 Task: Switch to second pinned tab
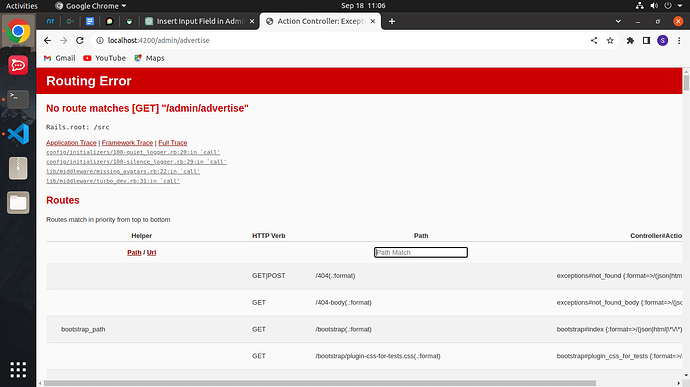point(70,21)
